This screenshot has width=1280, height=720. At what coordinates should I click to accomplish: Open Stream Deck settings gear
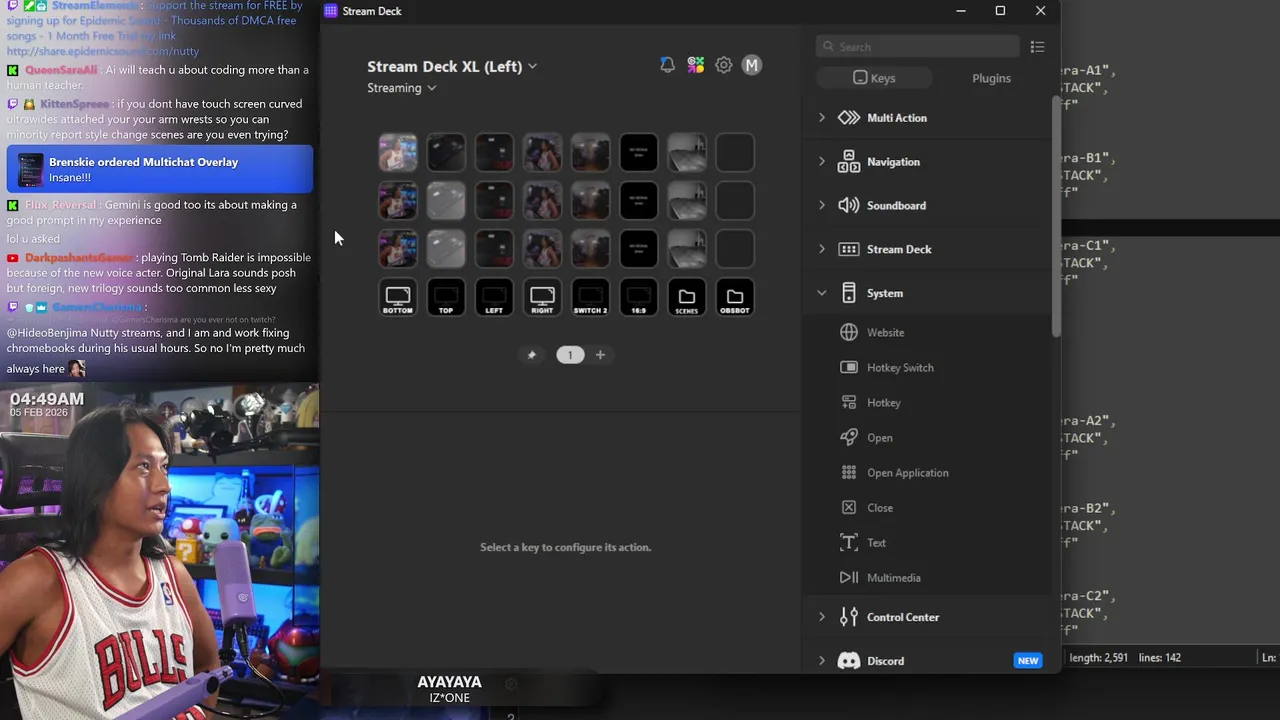pos(724,65)
